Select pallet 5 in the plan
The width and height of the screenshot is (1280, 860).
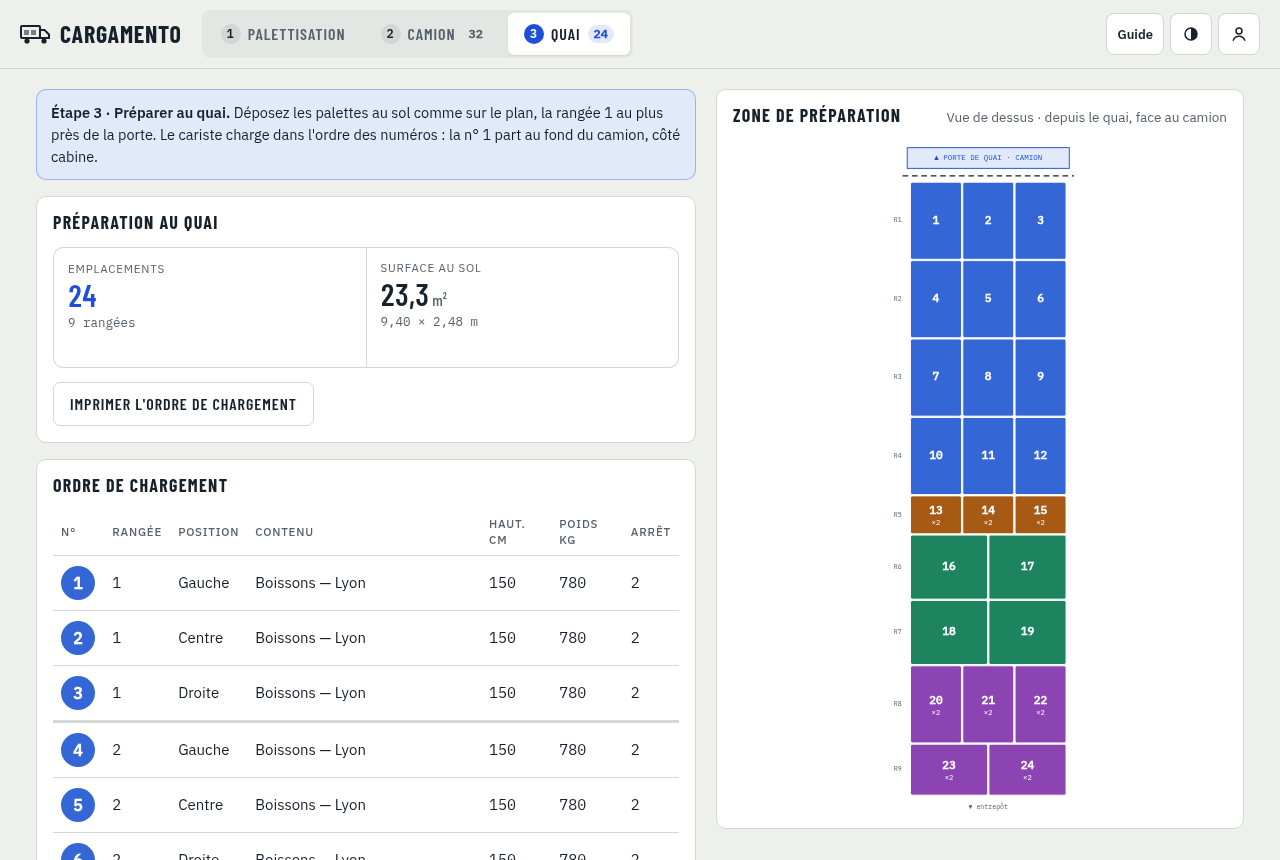coord(988,298)
